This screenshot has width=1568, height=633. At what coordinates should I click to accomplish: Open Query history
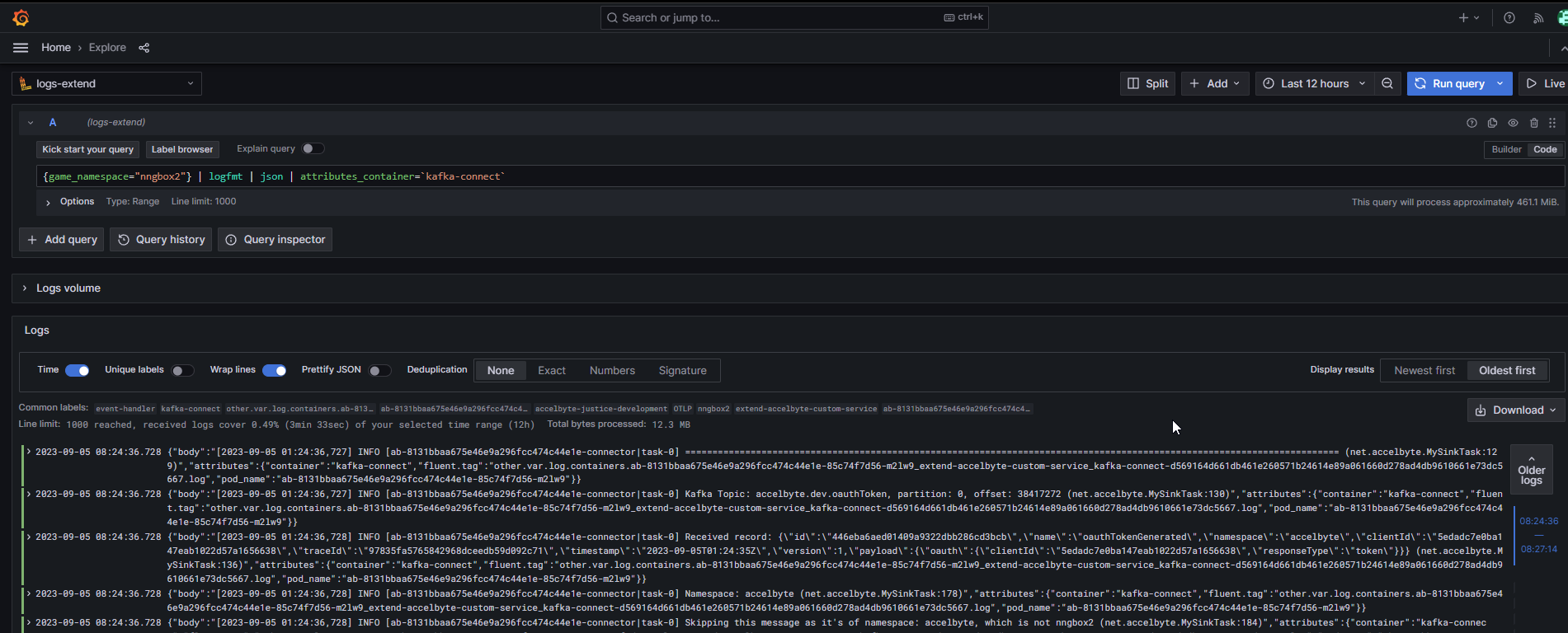(x=161, y=239)
